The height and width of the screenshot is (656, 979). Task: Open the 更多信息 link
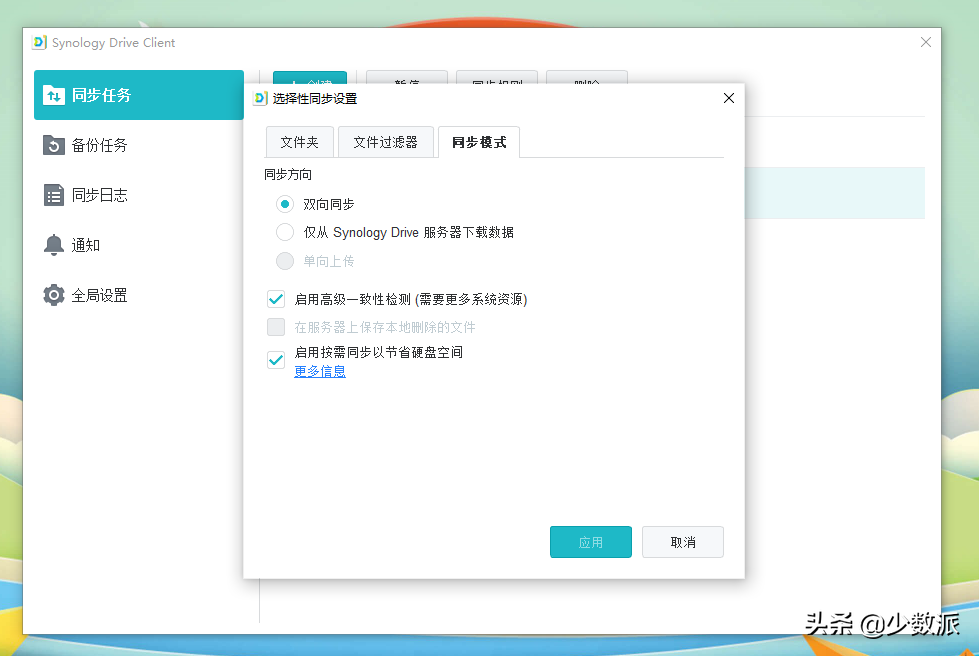[x=320, y=371]
